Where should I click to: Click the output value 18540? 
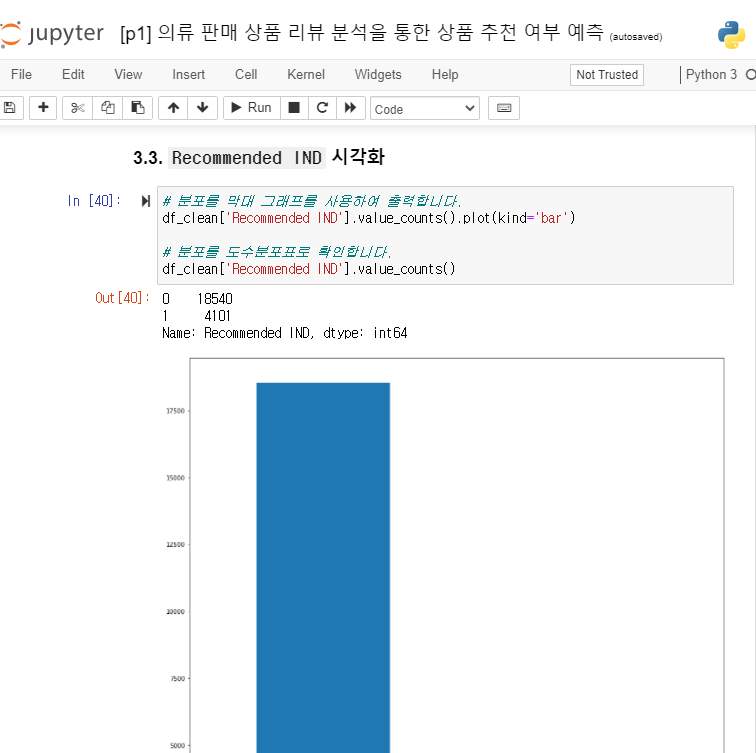tap(215, 299)
